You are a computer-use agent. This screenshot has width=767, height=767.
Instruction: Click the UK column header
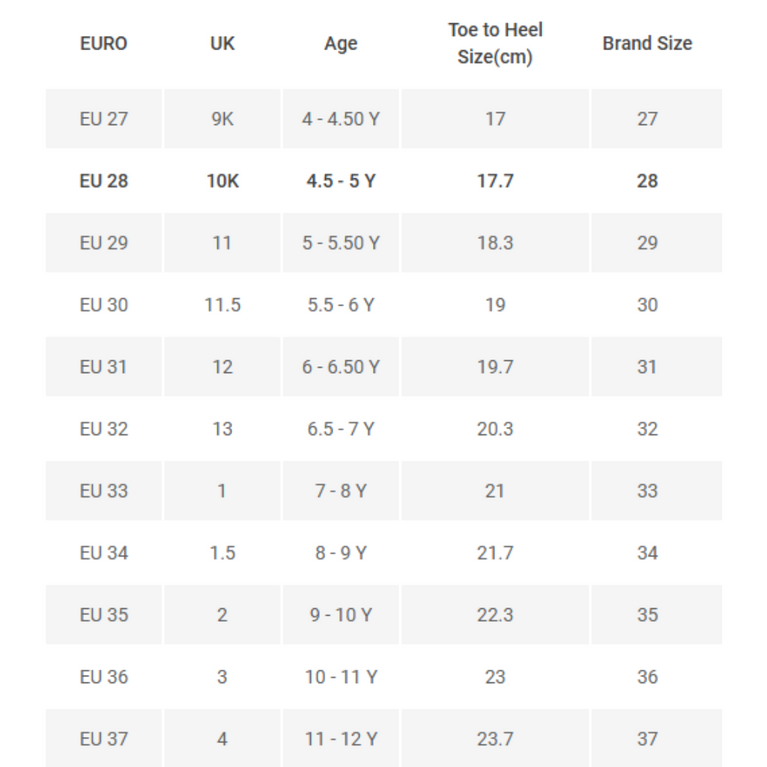pyautogui.click(x=222, y=44)
